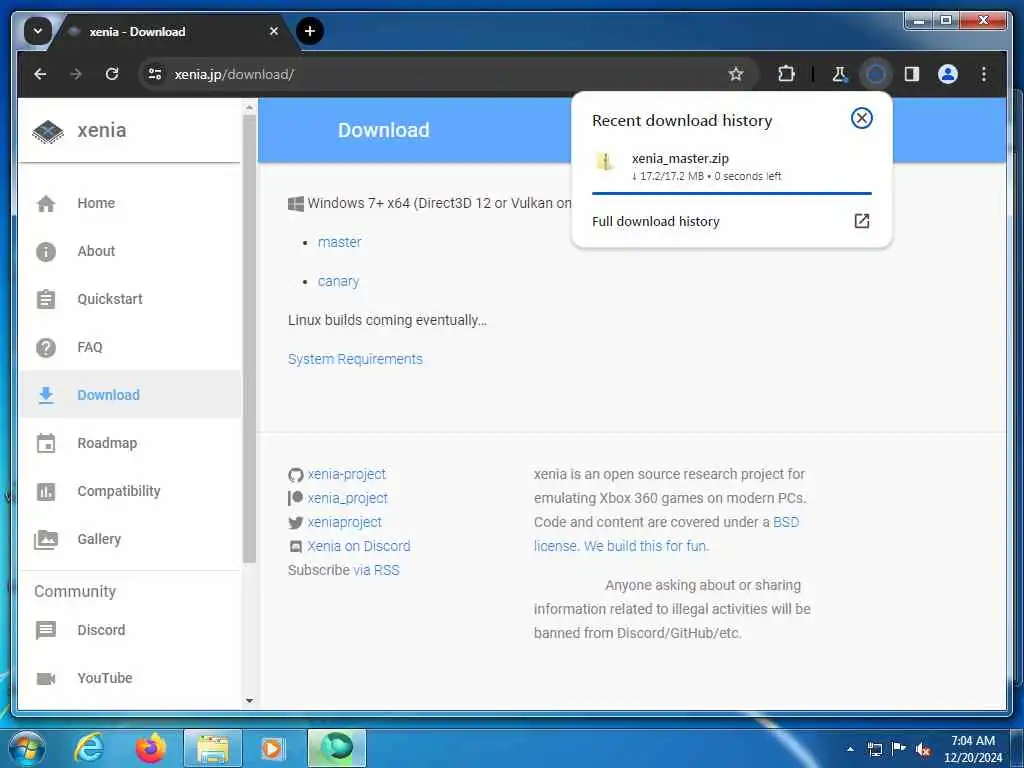Open Roadmap in the sidebar
This screenshot has width=1024, height=768.
[130, 443]
